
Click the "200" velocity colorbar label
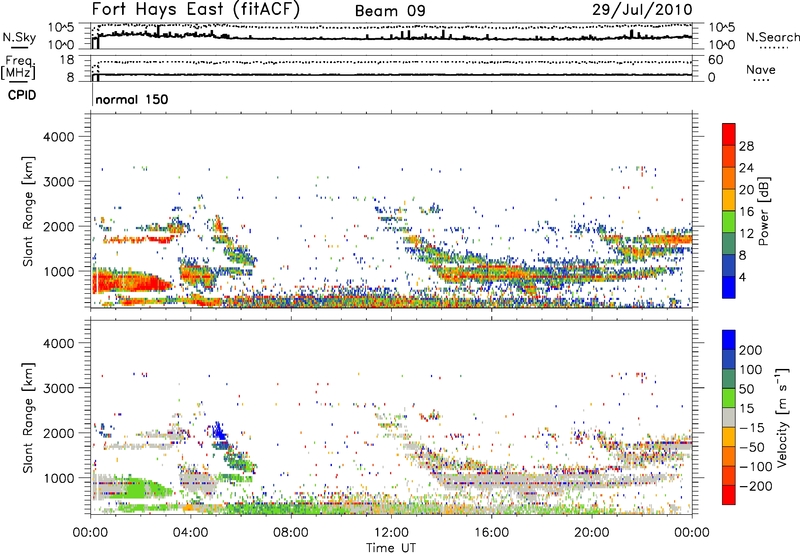click(x=750, y=350)
